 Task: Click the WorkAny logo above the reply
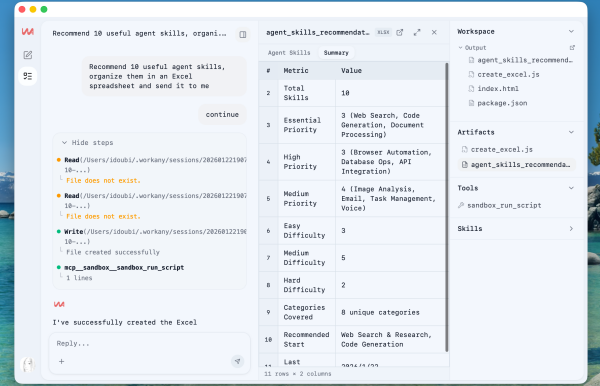pyautogui.click(x=59, y=304)
